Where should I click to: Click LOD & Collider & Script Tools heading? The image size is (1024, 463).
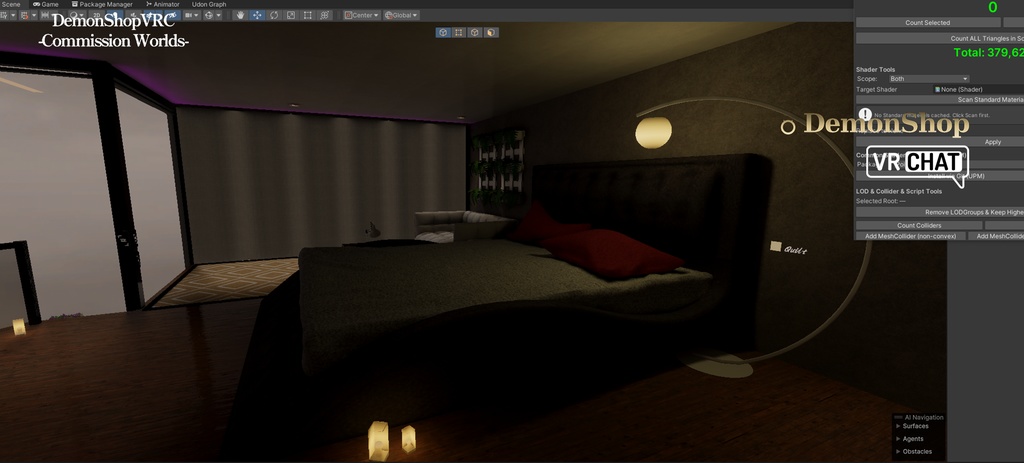(899, 191)
